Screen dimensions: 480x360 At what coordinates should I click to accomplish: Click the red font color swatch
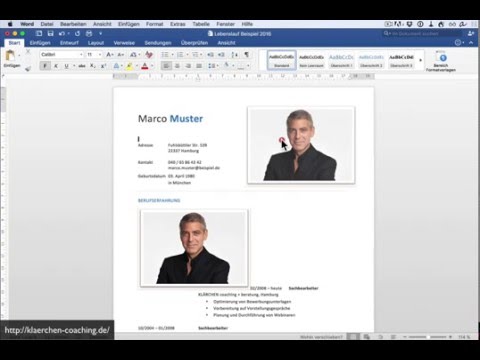pyautogui.click(x=144, y=66)
